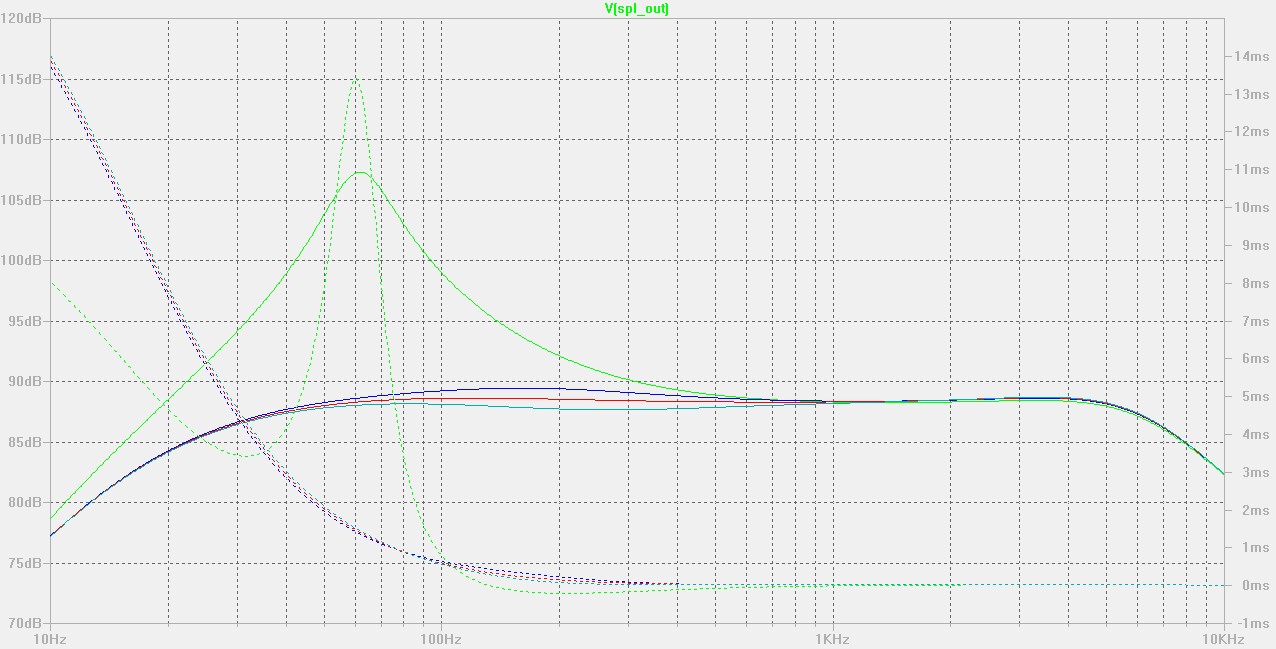Click the 115dB left axis label
Screen dimensions: 1276x649
pos(23,79)
